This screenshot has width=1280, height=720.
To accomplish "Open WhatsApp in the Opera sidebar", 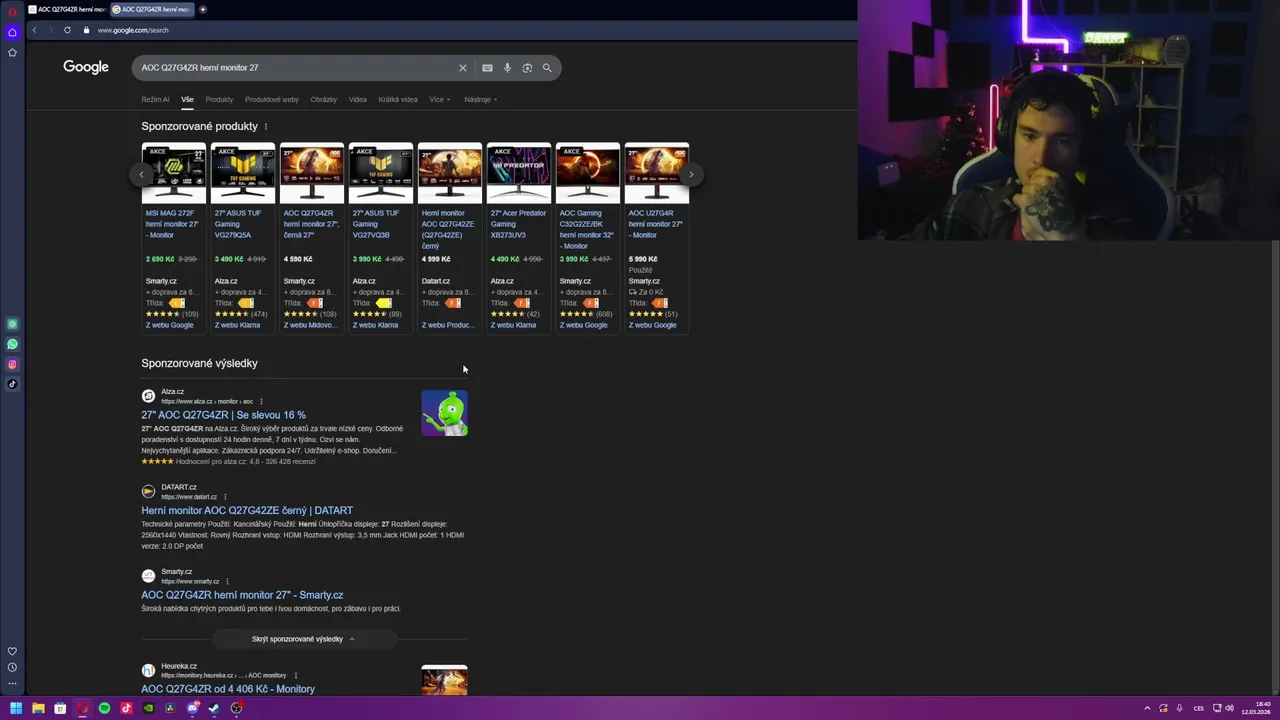I will click(x=12, y=344).
